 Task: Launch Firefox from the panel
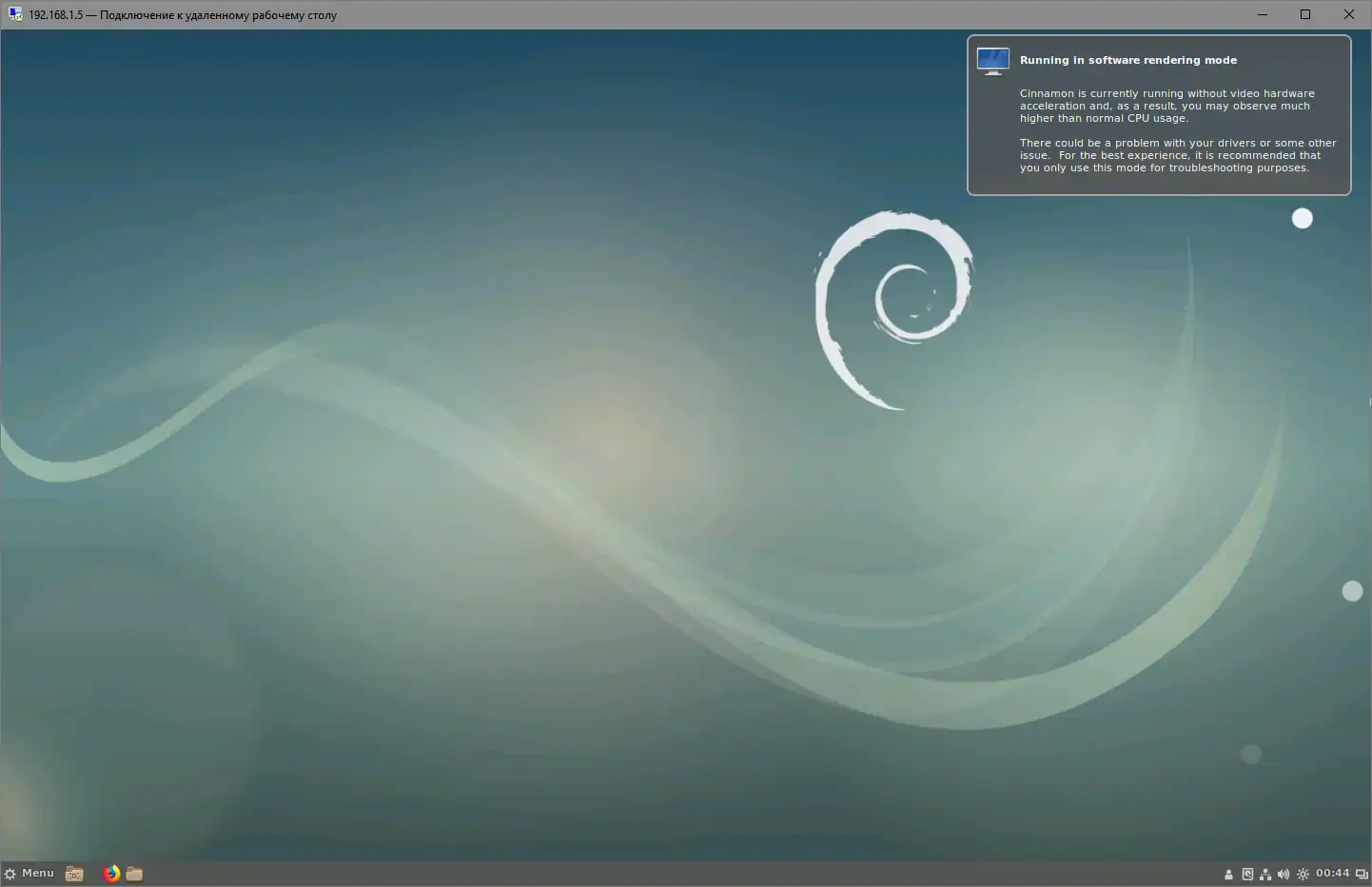[x=111, y=874]
